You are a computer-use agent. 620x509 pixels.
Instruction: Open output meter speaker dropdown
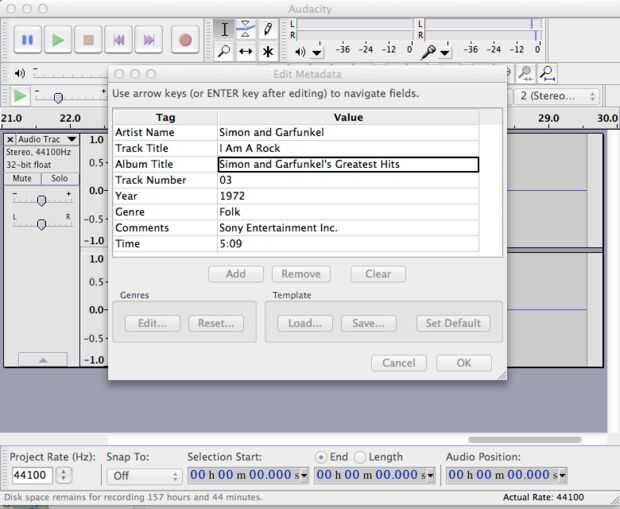[317, 52]
